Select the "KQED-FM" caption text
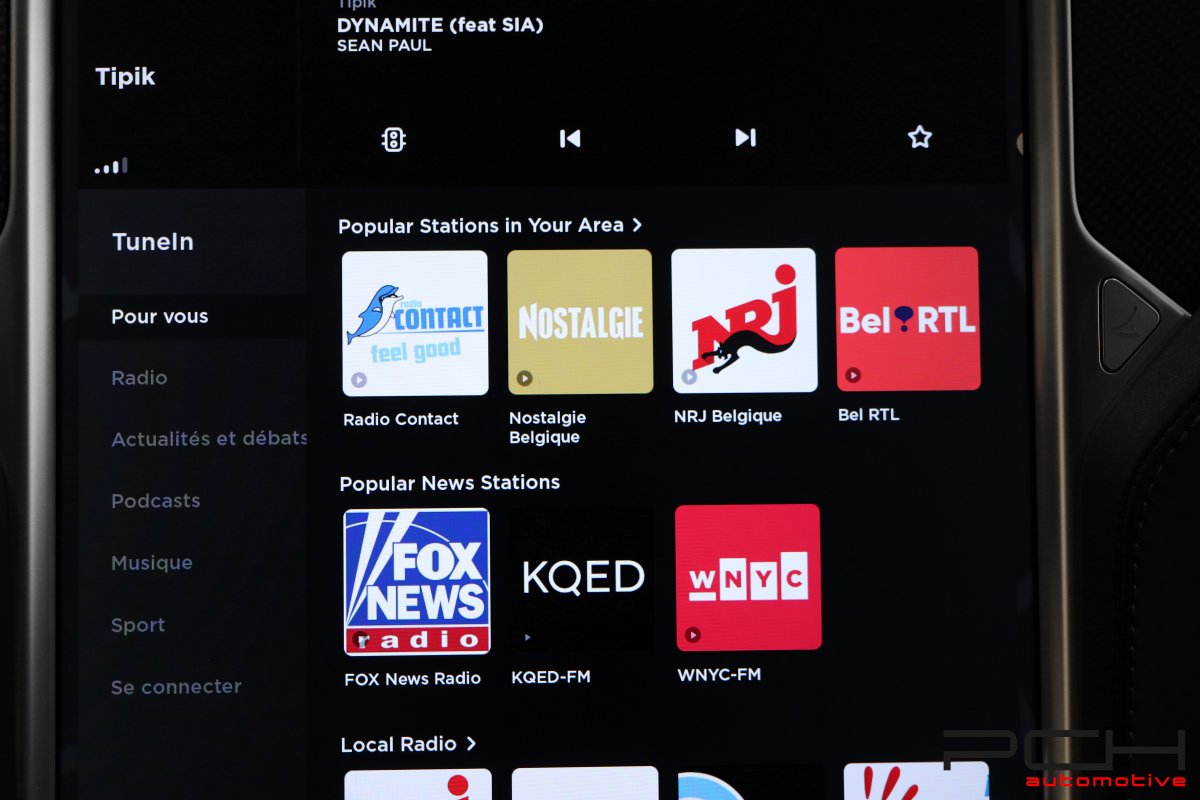Viewport: 1200px width, 800px height. [x=551, y=677]
